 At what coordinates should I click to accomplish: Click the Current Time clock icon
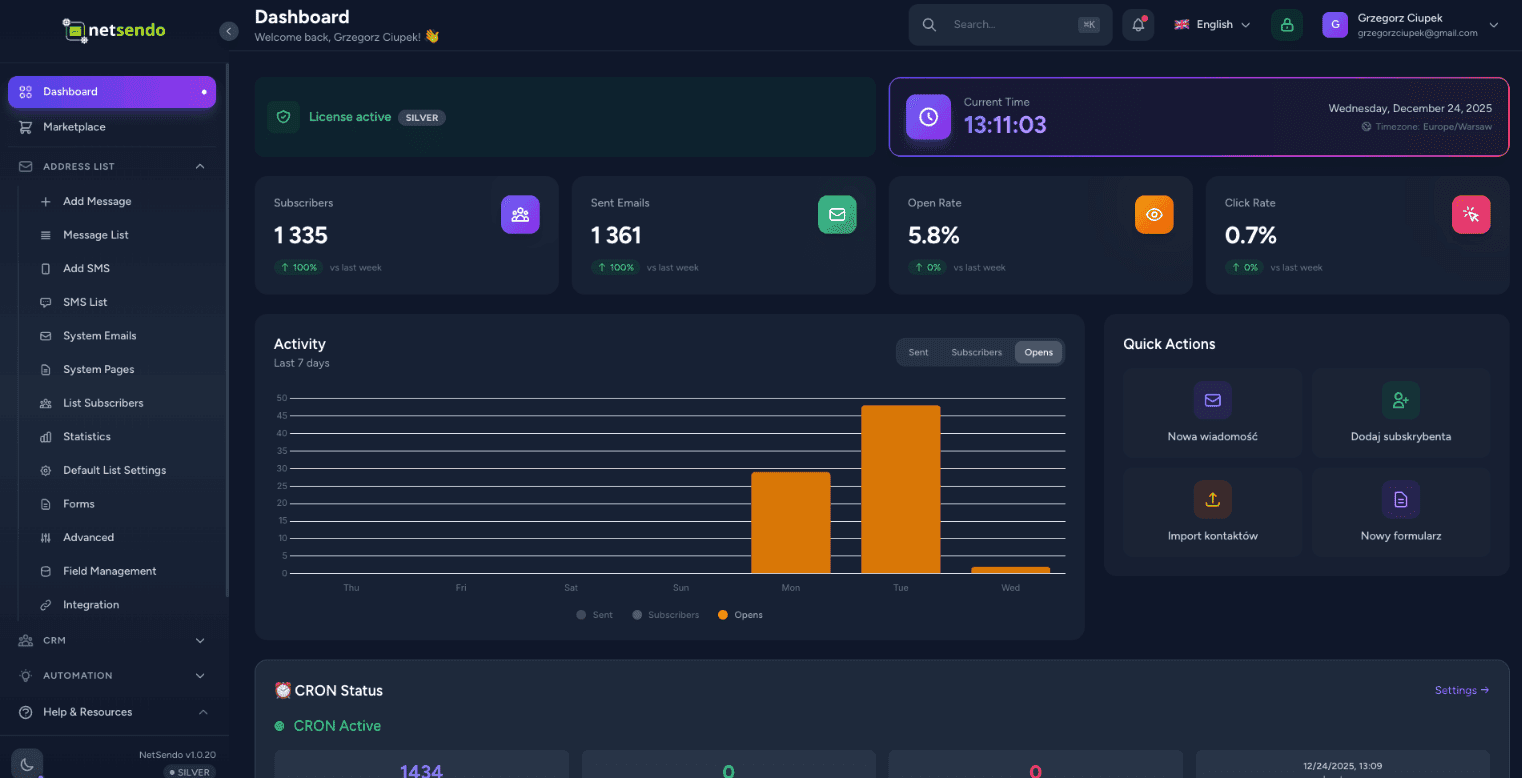tap(928, 117)
